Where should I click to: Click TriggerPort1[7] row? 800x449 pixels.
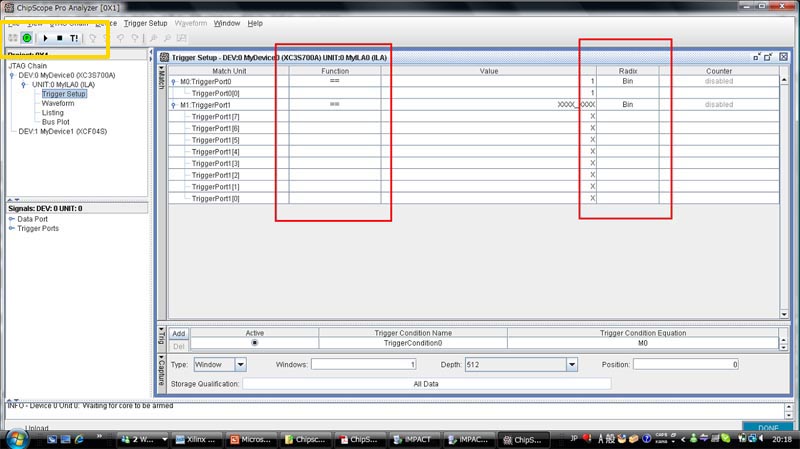click(x=473, y=116)
